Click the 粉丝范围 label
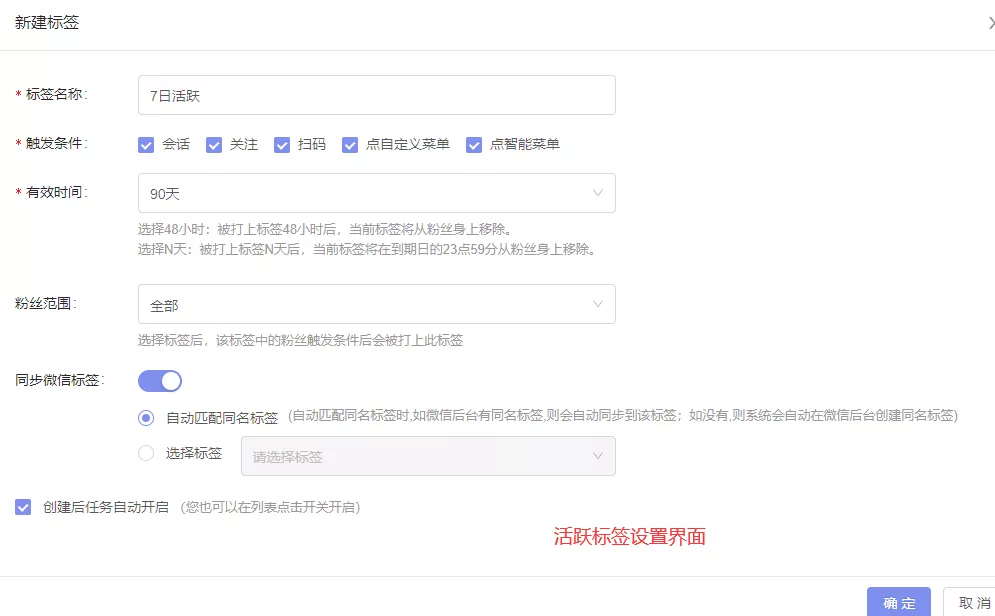This screenshot has height=616, width=995. (46, 303)
